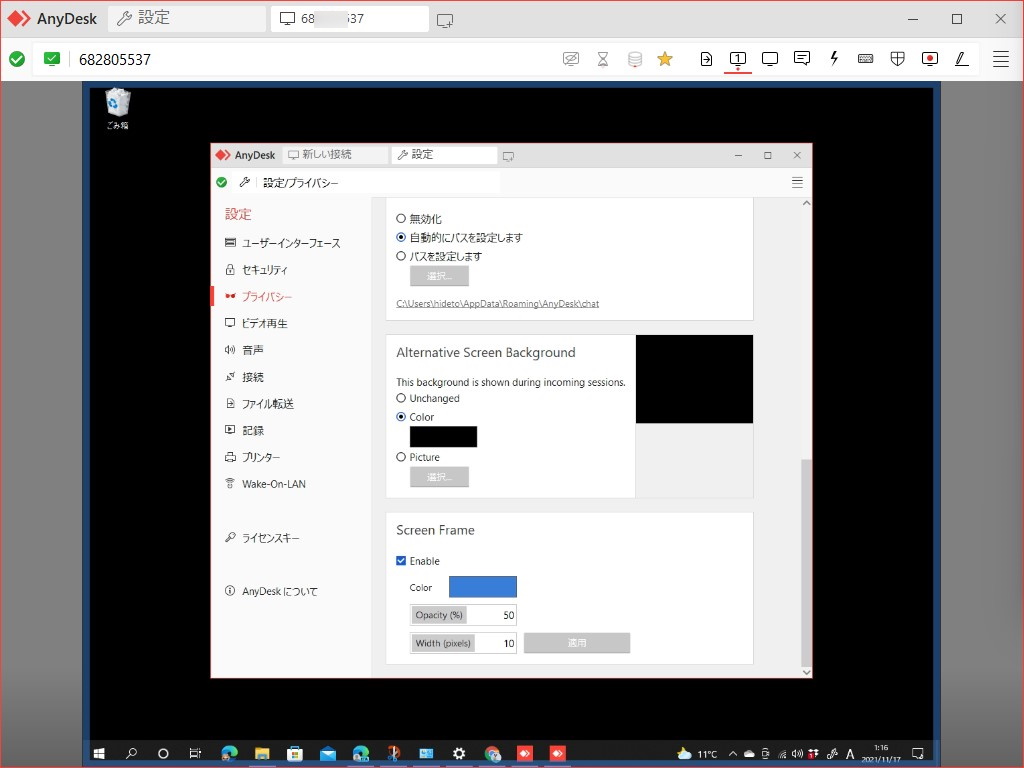The width and height of the screenshot is (1024, 768).
Task: Open the file transfer arrow icon
Action: [x=706, y=59]
